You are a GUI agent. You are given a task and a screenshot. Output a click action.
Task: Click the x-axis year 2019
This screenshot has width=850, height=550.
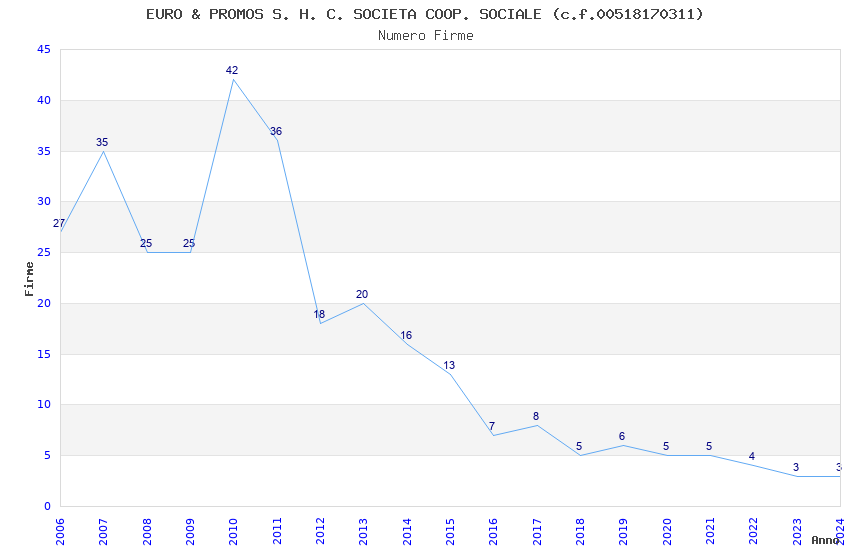[x=623, y=532]
